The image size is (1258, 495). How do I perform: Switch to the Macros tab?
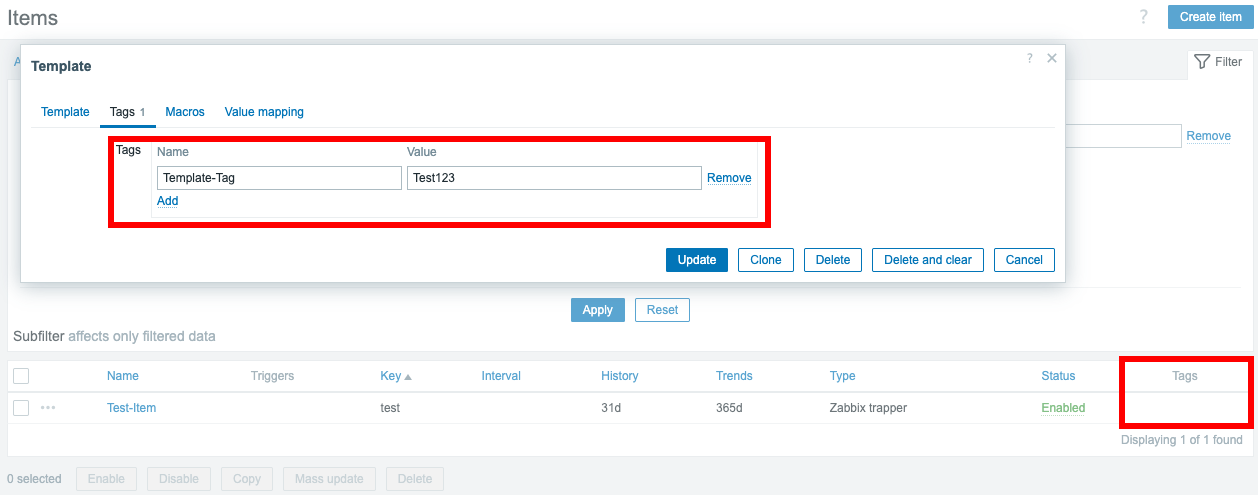pyautogui.click(x=185, y=112)
